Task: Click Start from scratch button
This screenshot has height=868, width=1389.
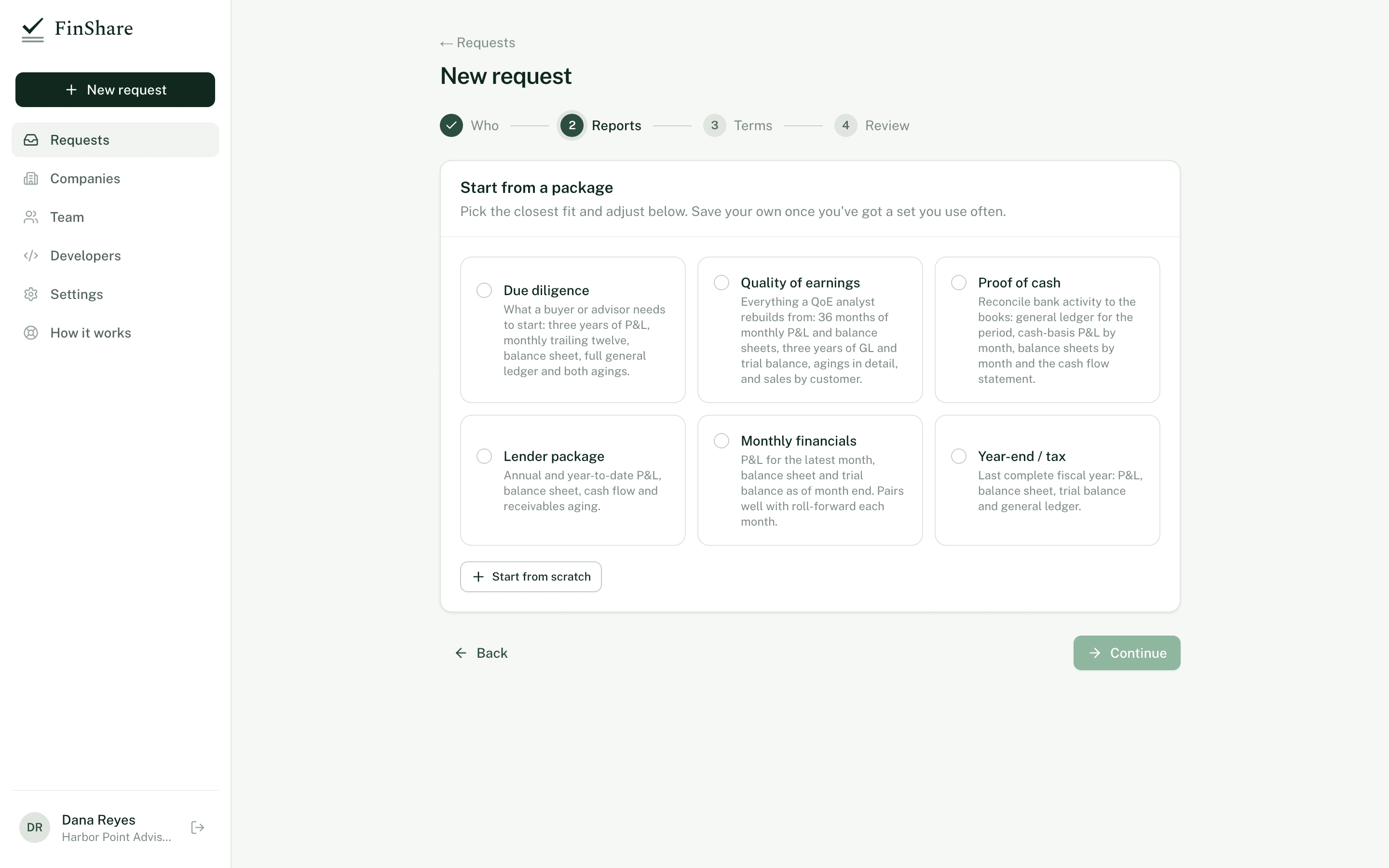Action: (531, 576)
